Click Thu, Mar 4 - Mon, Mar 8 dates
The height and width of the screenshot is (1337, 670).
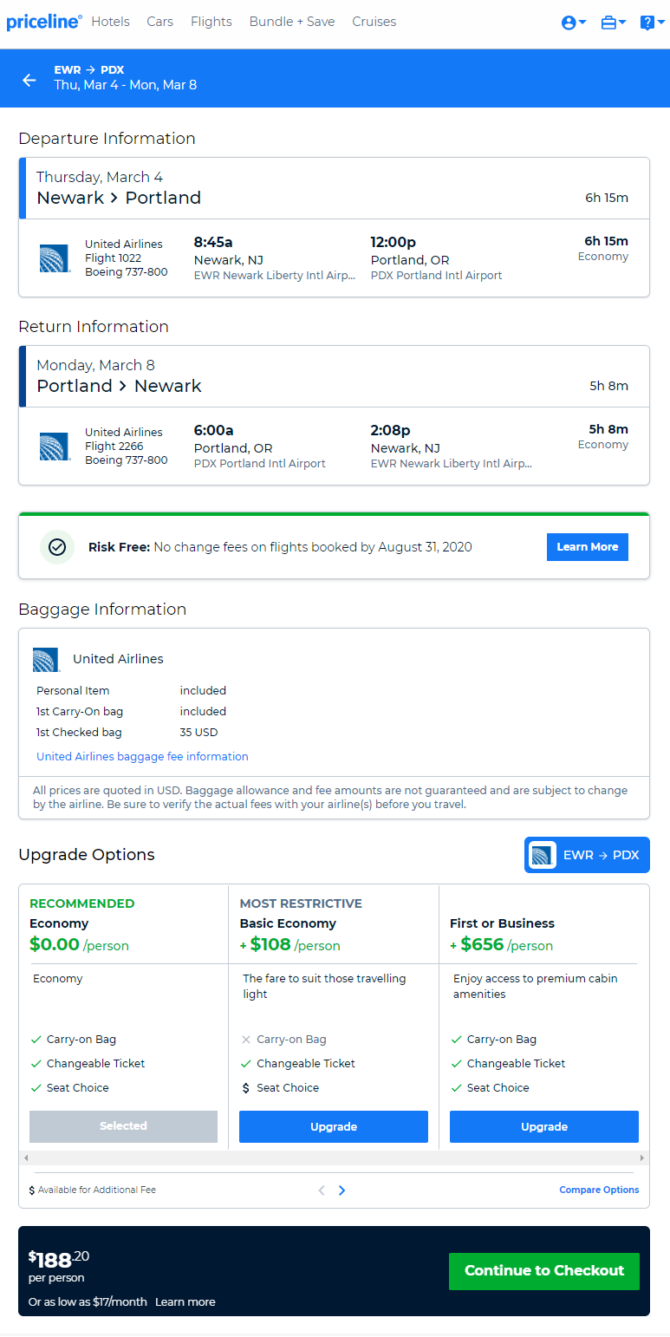click(x=125, y=86)
